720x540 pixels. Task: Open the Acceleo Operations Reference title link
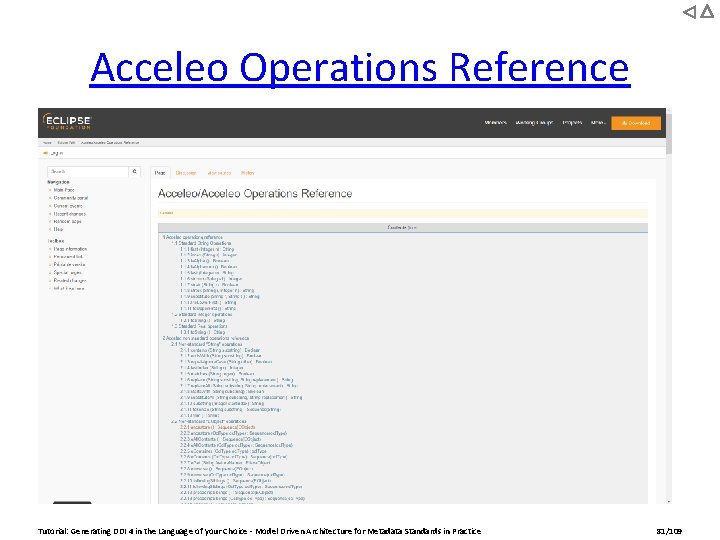point(360,68)
